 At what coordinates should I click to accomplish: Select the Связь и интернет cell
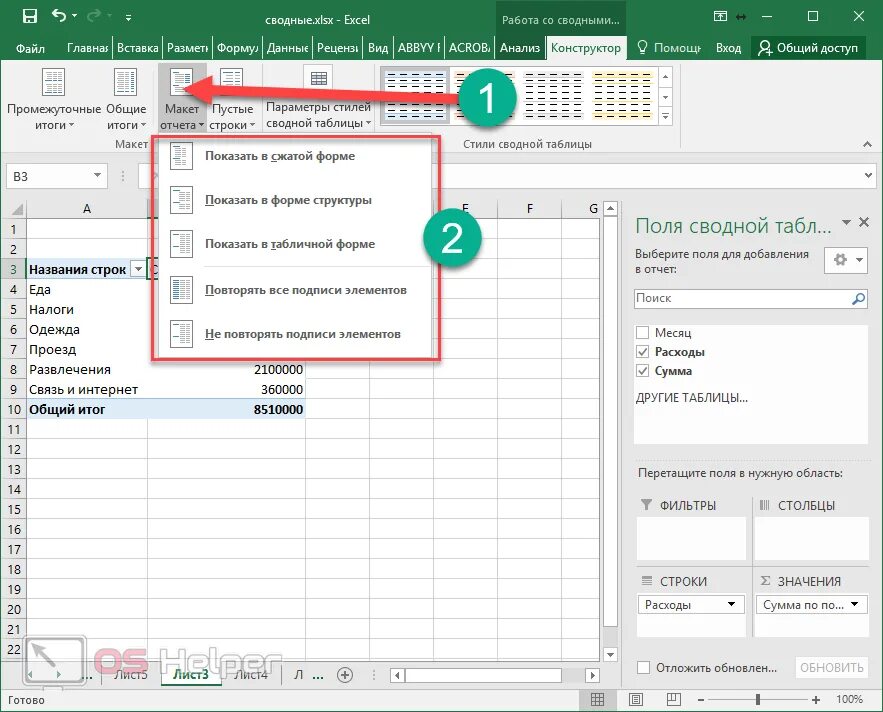point(87,390)
